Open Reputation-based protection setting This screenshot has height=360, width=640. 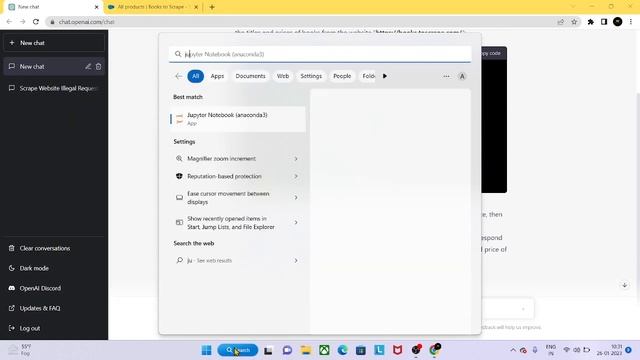(238, 176)
